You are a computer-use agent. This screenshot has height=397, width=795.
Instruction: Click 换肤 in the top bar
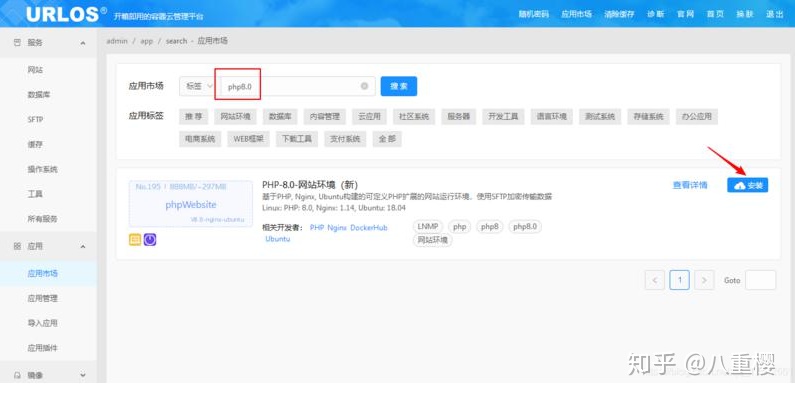(x=745, y=14)
